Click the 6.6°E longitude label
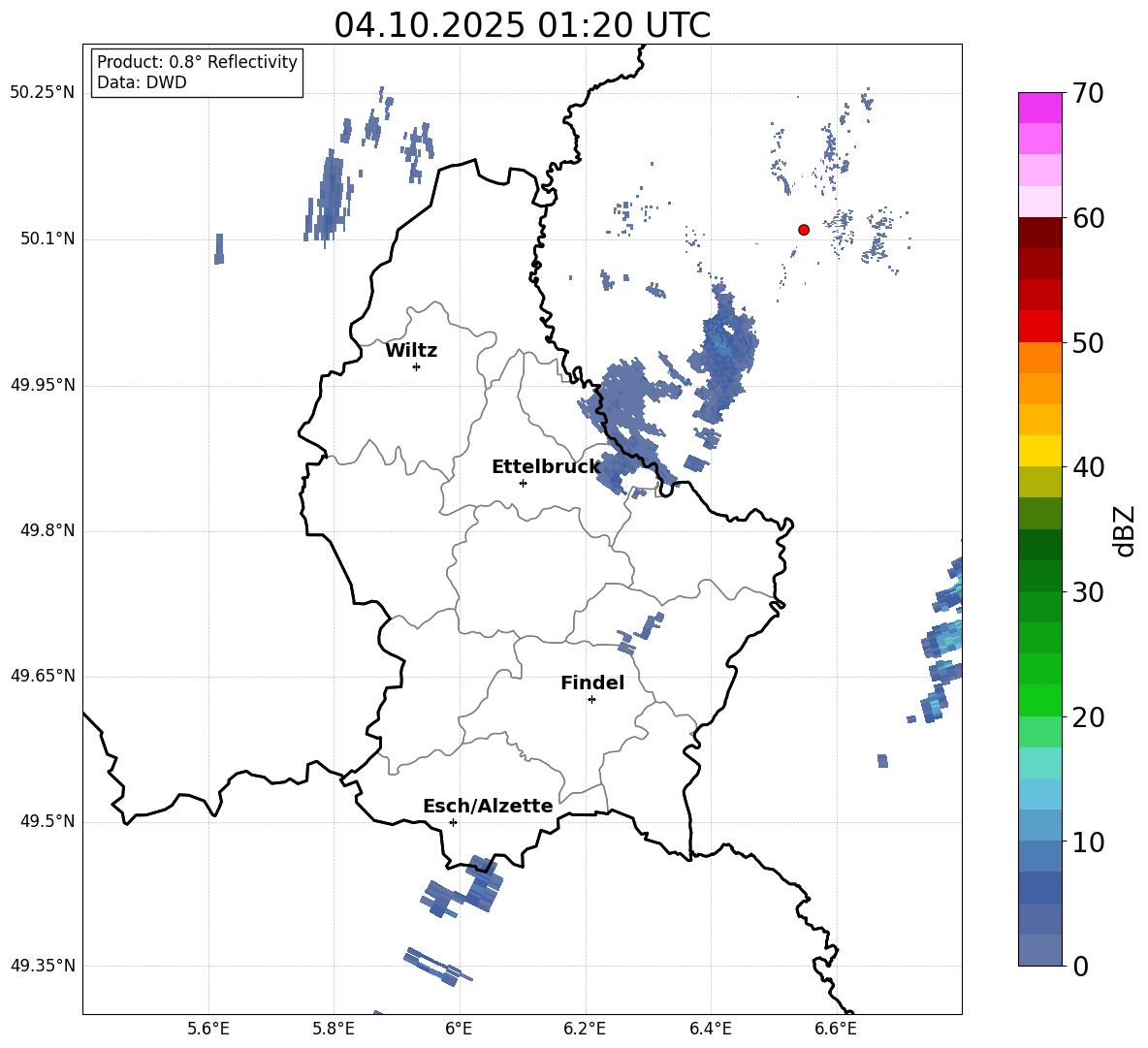Viewport: 1148px width, 1048px height. 836,1030
